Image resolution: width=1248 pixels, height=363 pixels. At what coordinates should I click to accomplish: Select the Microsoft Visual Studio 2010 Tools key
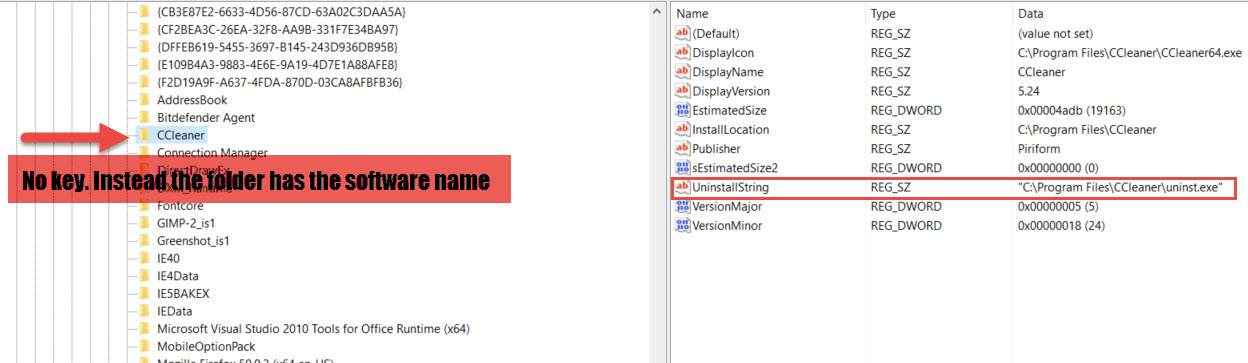point(313,329)
